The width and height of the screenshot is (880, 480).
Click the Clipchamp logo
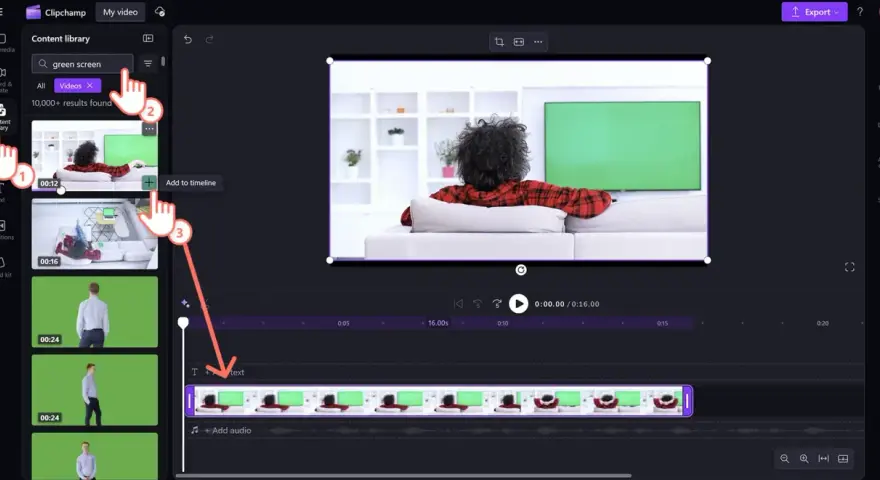pos(33,12)
